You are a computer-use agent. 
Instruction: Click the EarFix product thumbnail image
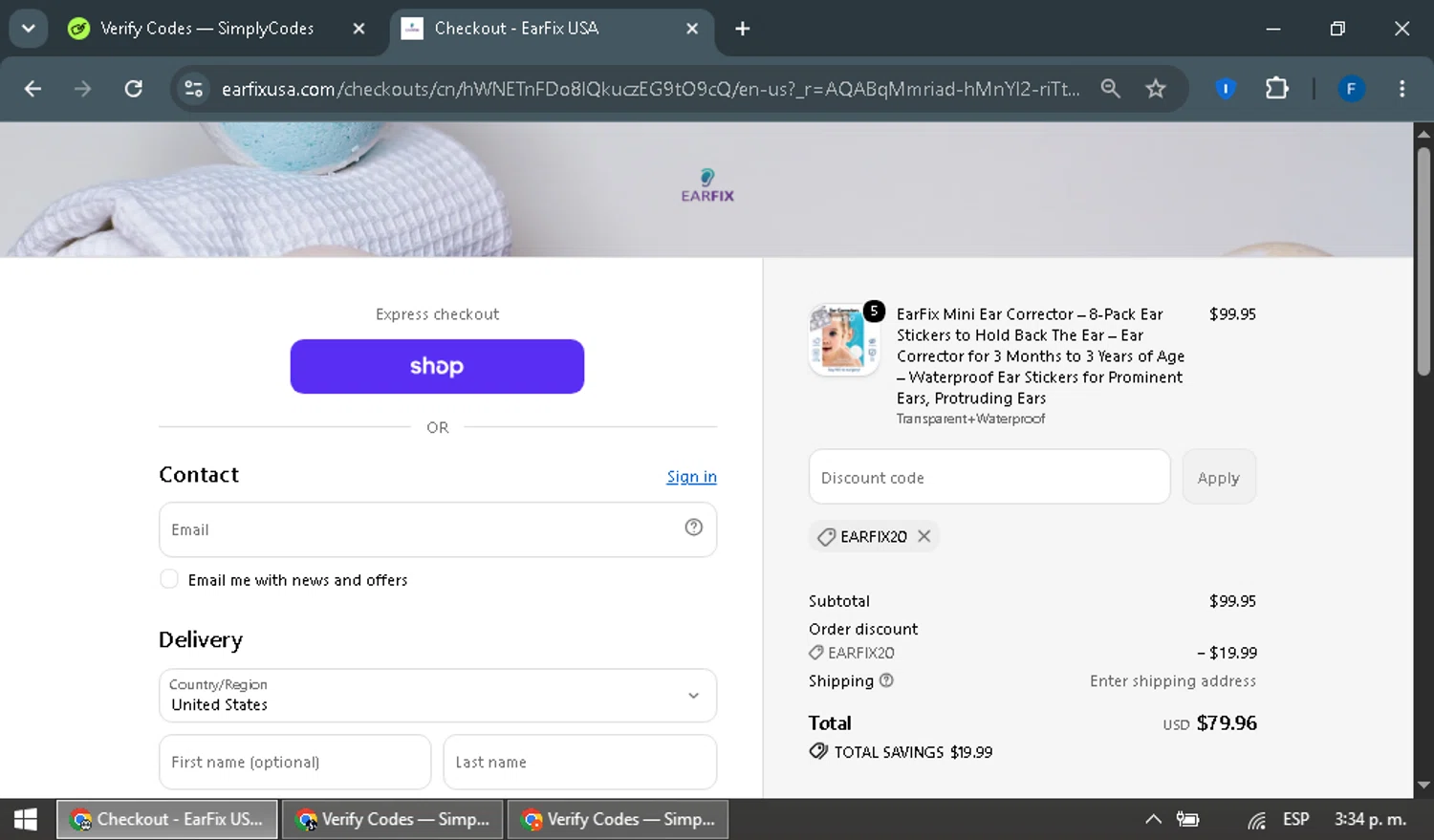[x=843, y=340]
